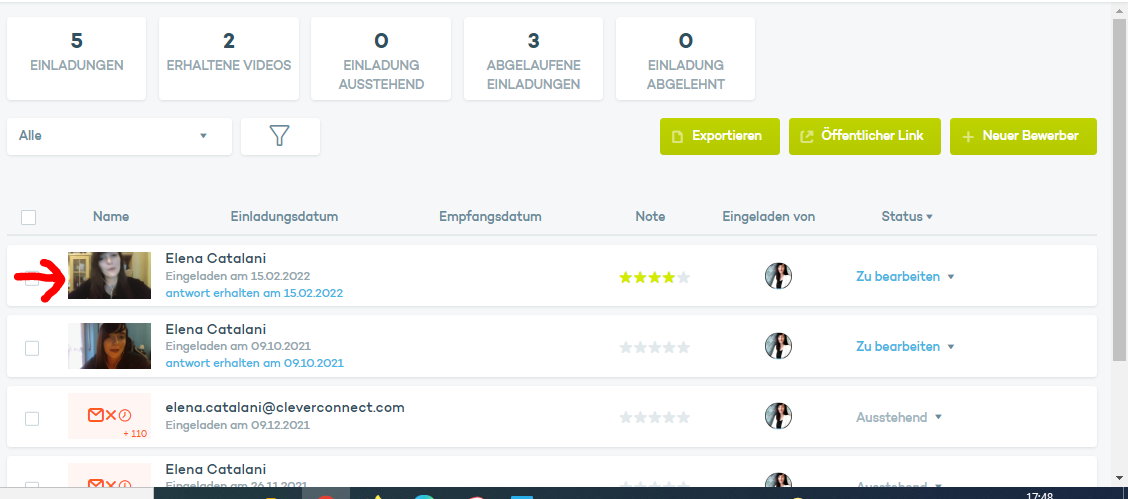The image size is (1128, 499).
Task: Tick the select-all checkbox in table header
Action: pos(29,217)
